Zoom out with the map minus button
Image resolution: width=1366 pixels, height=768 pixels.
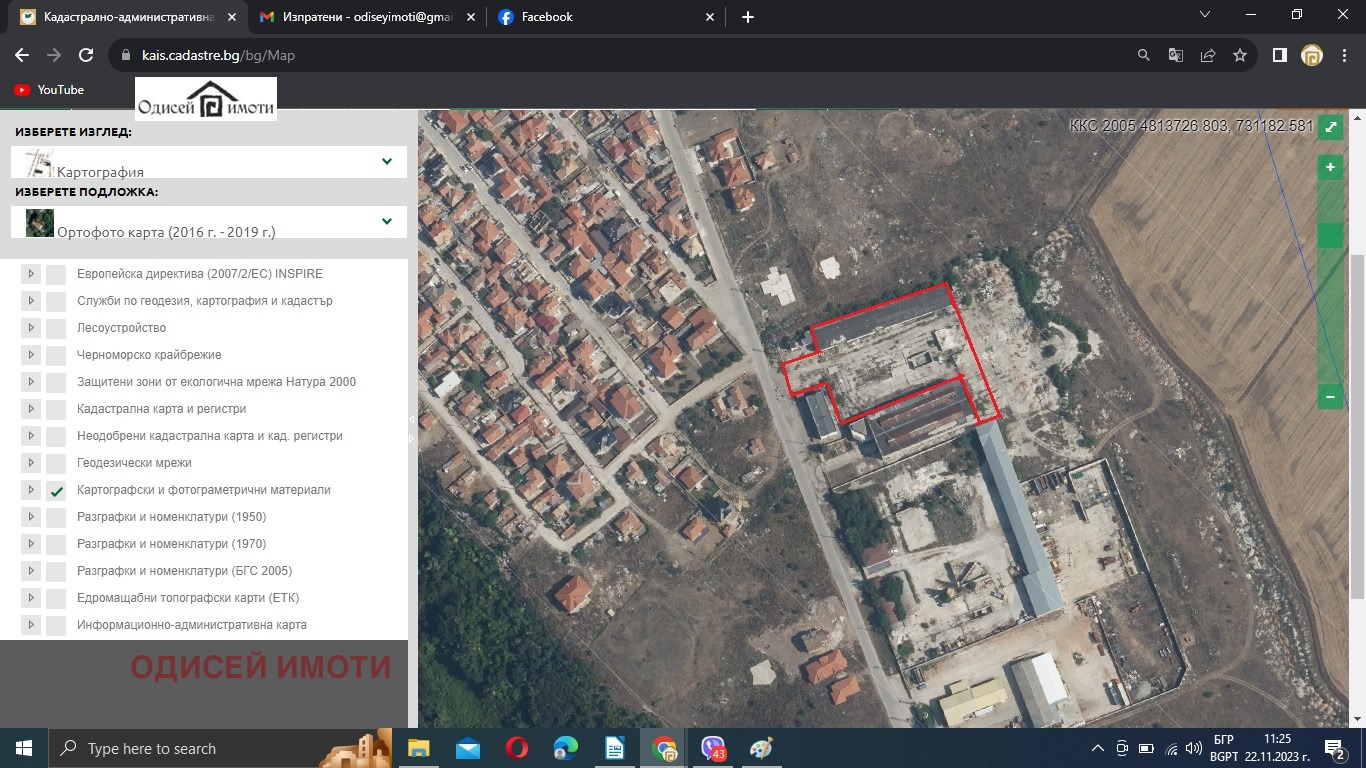1330,397
